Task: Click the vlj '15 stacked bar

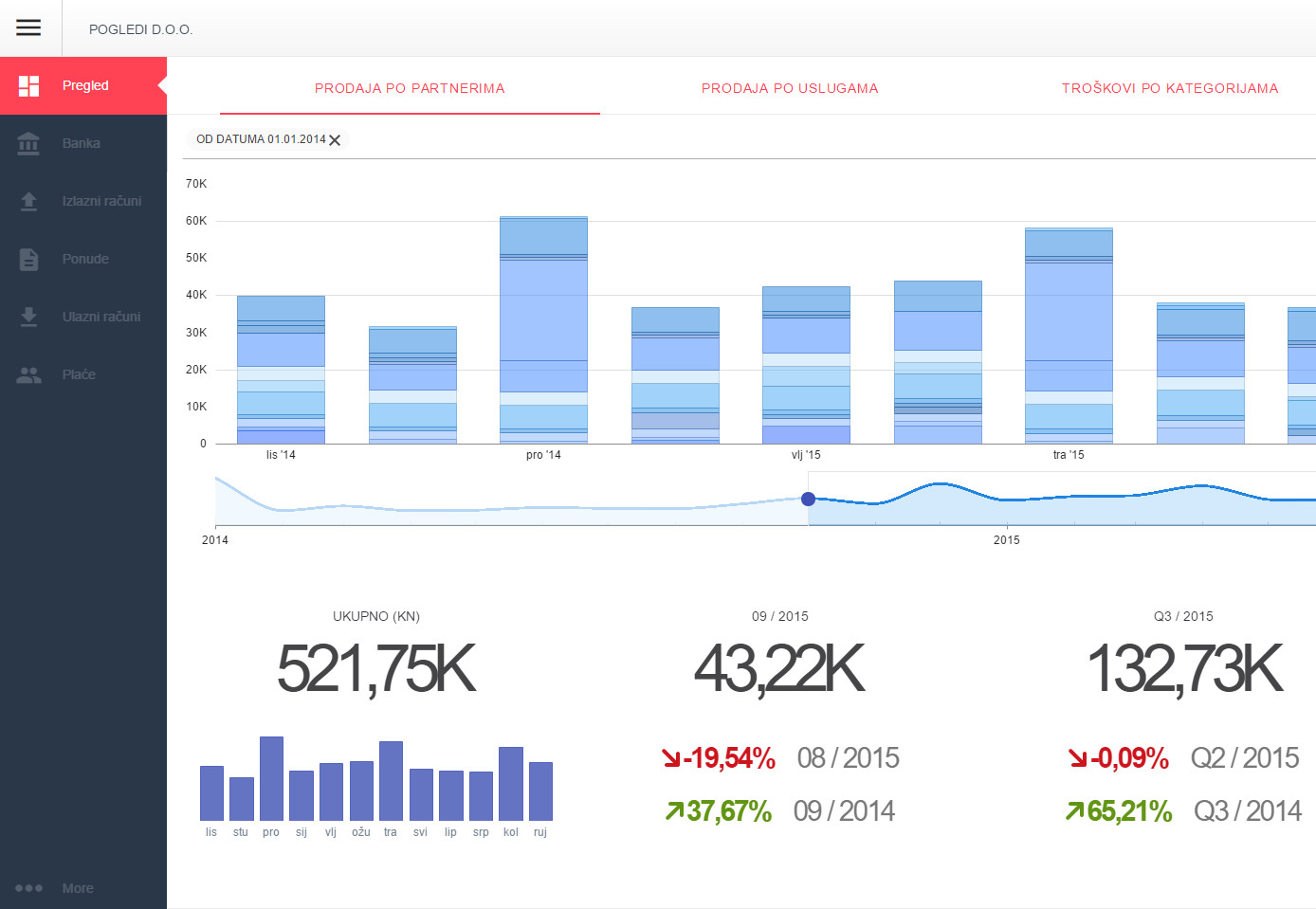Action: (806, 365)
